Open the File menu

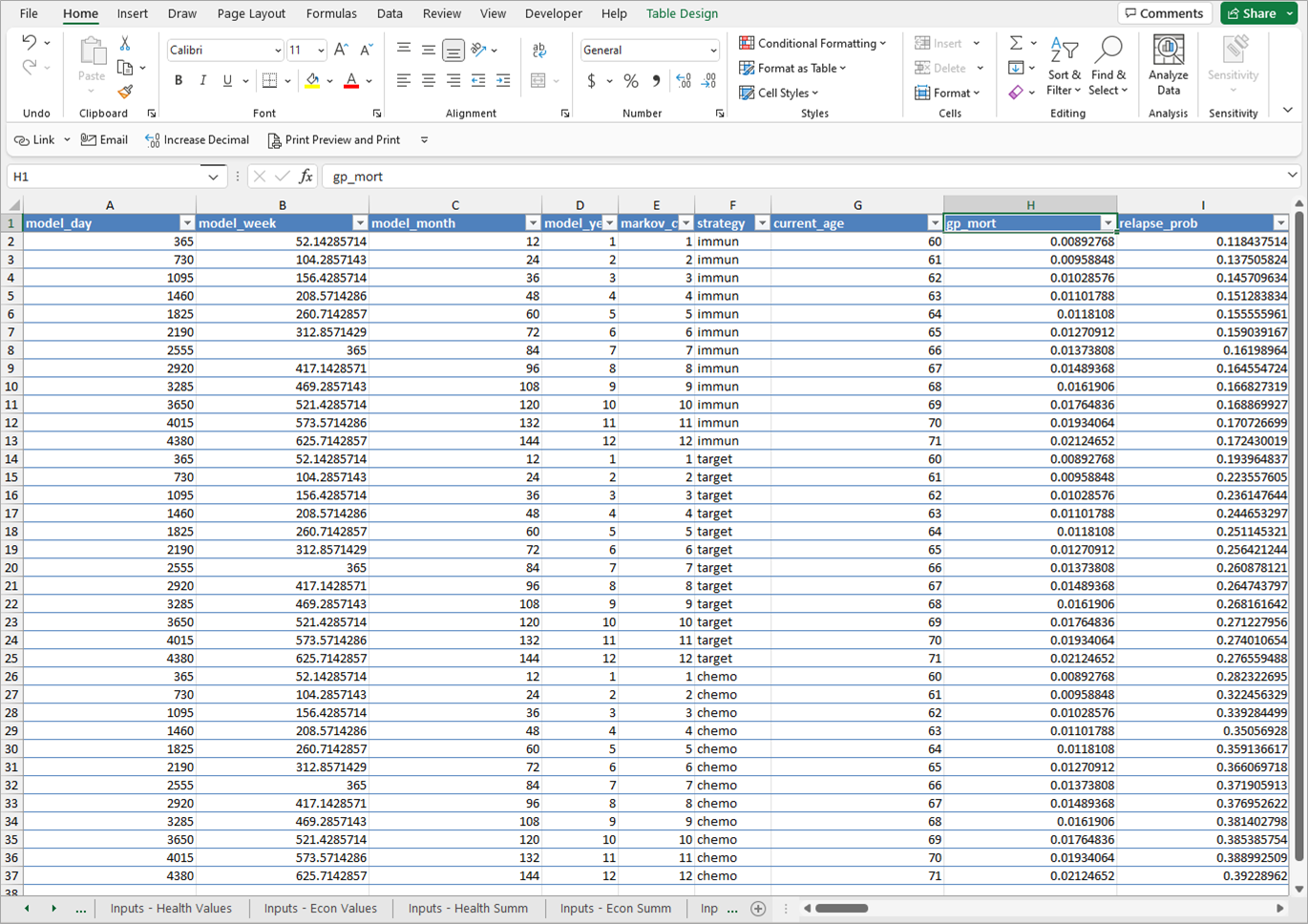pos(29,13)
